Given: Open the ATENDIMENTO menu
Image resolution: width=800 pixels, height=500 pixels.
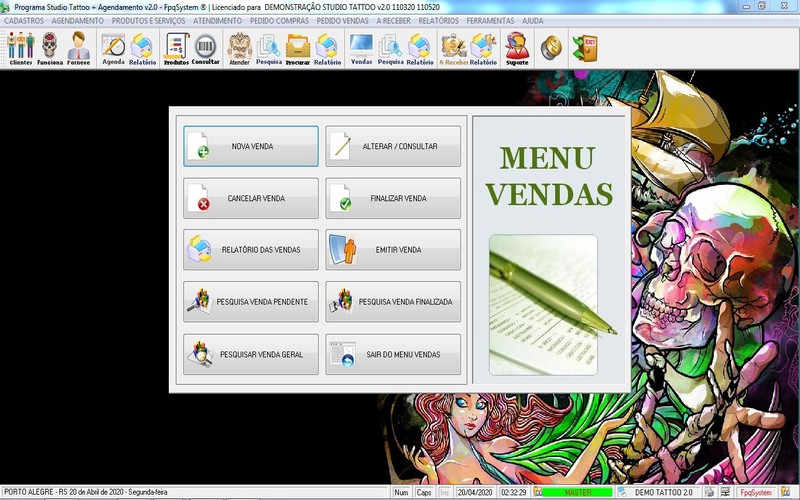Looking at the screenshot, I should pos(217,21).
